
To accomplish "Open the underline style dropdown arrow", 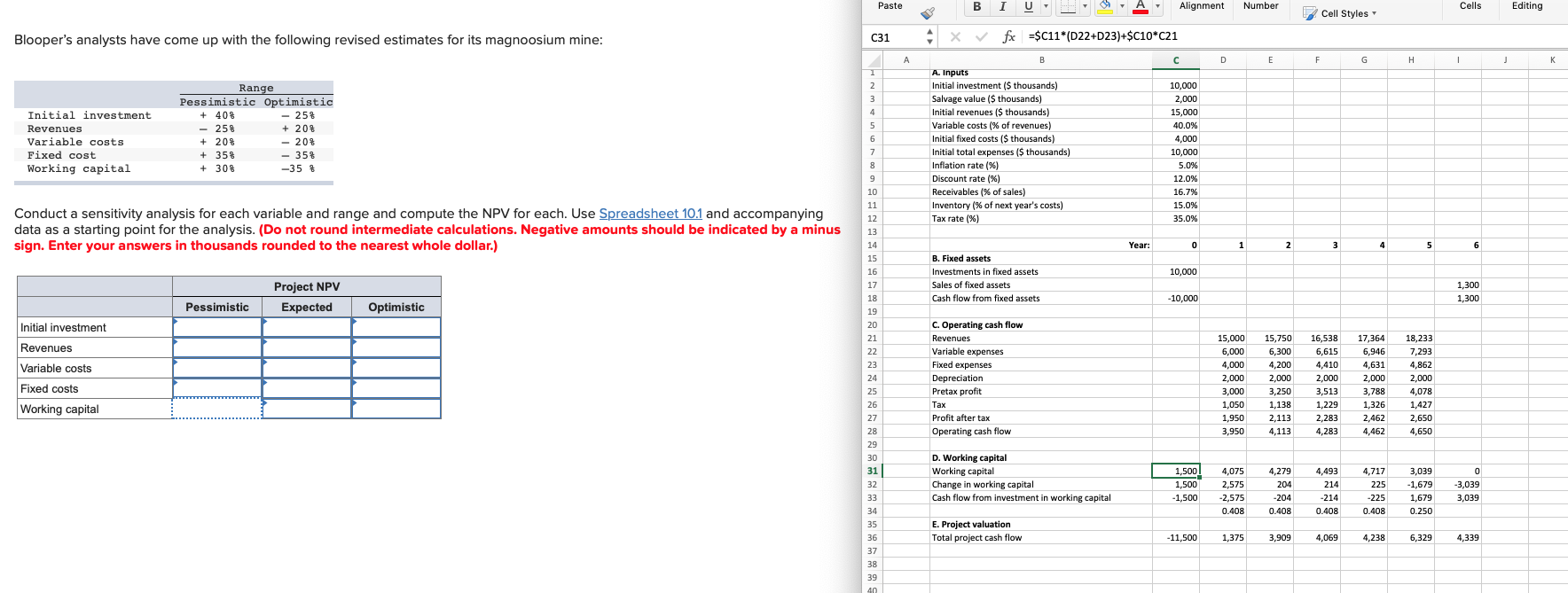I will pos(1046,6).
